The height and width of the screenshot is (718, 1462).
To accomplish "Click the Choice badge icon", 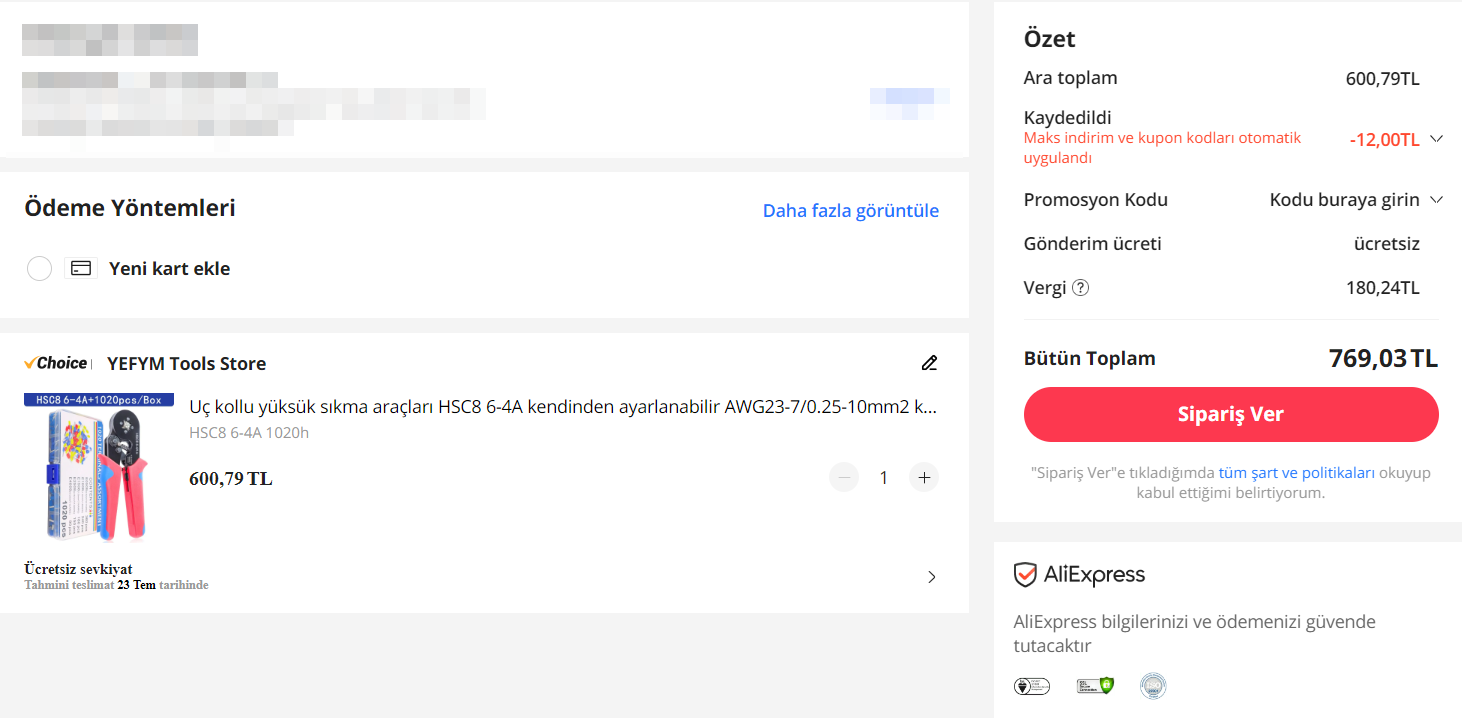I will 57,363.
